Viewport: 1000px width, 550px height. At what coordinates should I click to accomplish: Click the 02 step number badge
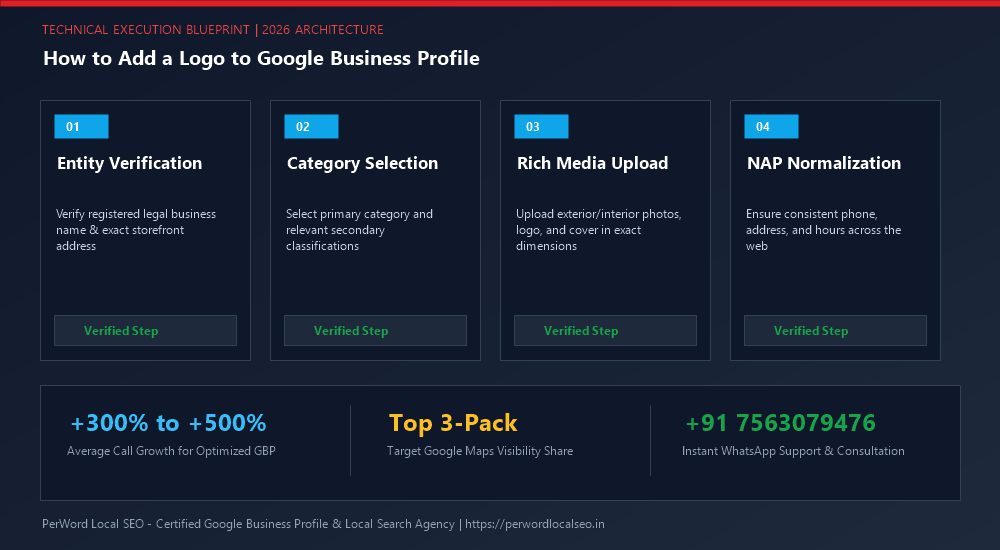point(311,126)
